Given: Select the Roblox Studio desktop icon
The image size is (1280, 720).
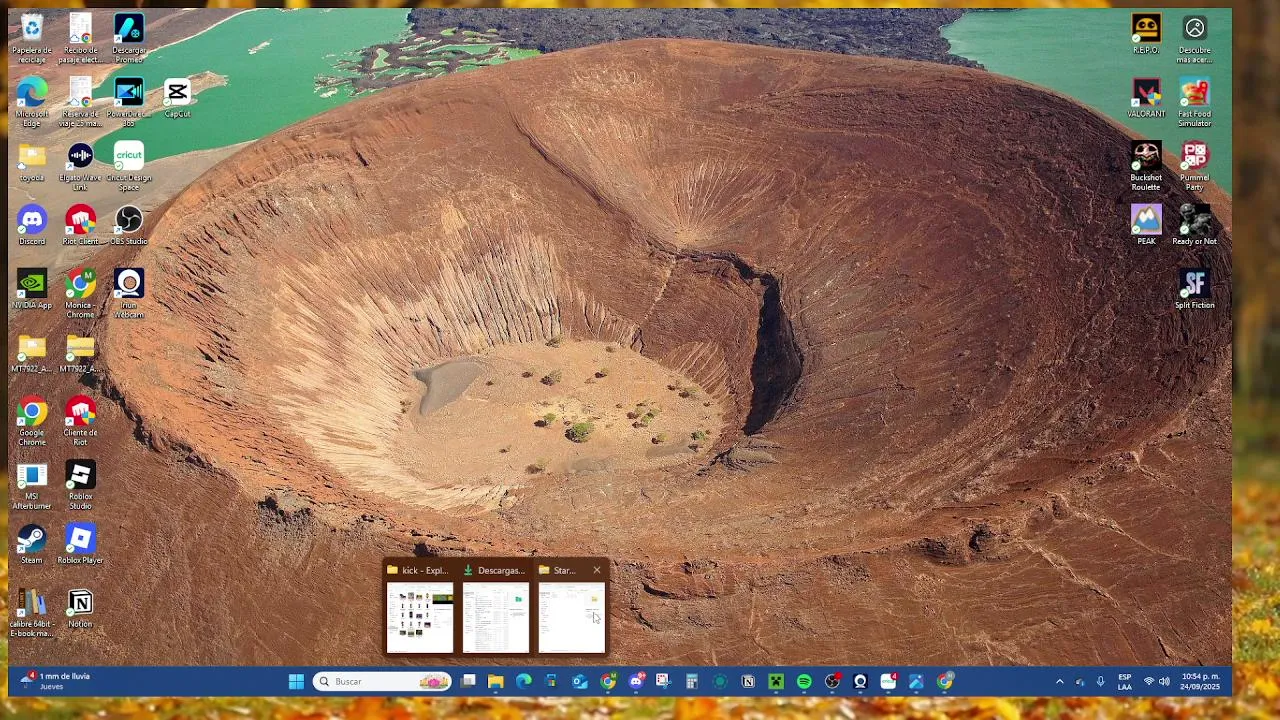Looking at the screenshot, I should coord(80,486).
